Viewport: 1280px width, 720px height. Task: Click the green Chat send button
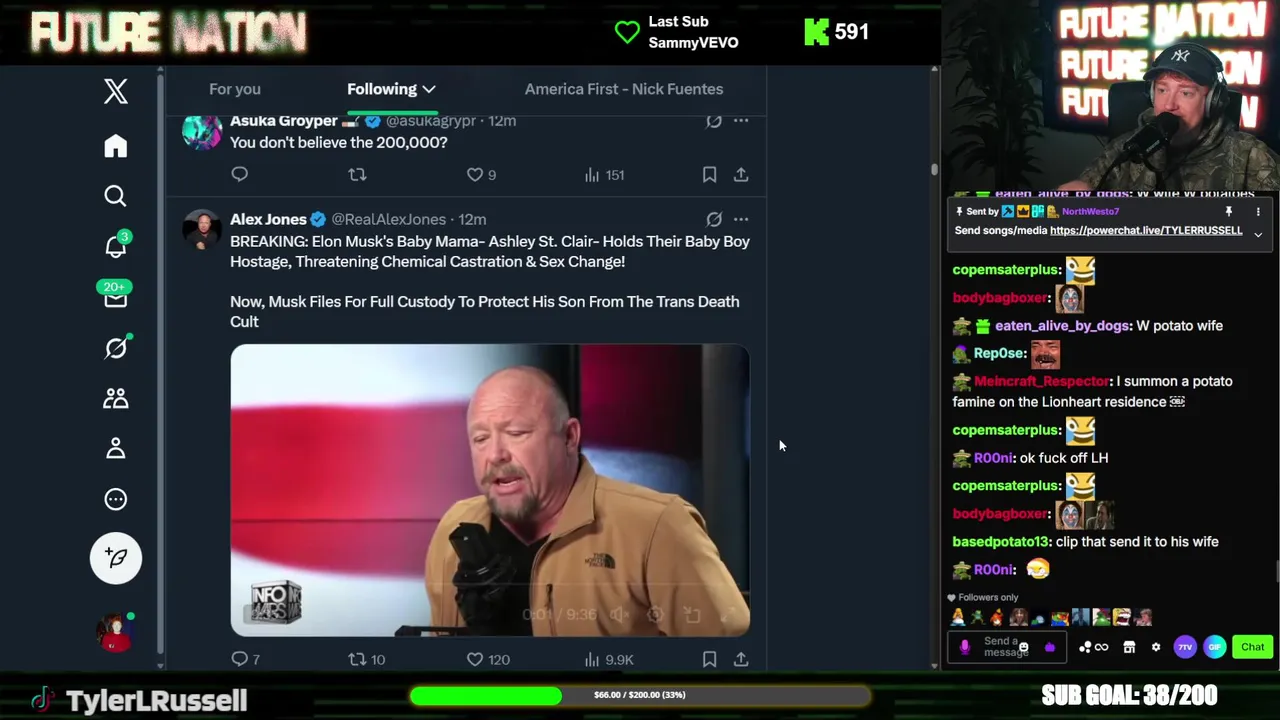pos(1253,647)
